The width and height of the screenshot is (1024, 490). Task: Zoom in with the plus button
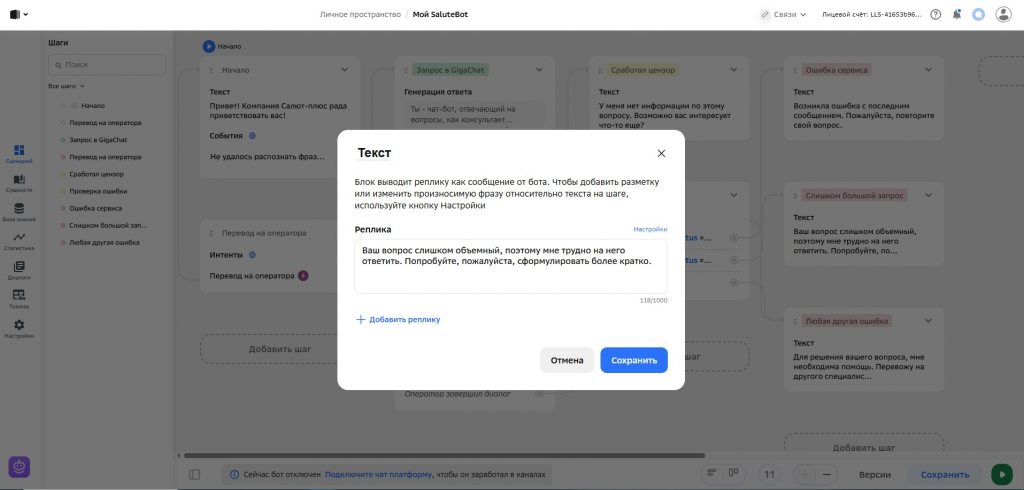point(805,475)
